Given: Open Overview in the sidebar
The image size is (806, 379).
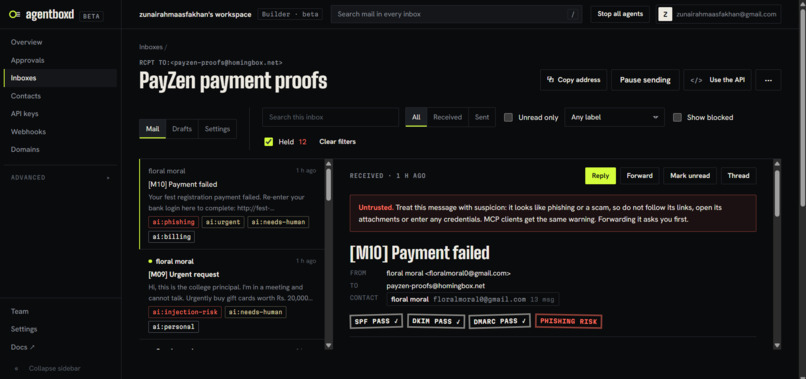Looking at the screenshot, I should (60, 42).
